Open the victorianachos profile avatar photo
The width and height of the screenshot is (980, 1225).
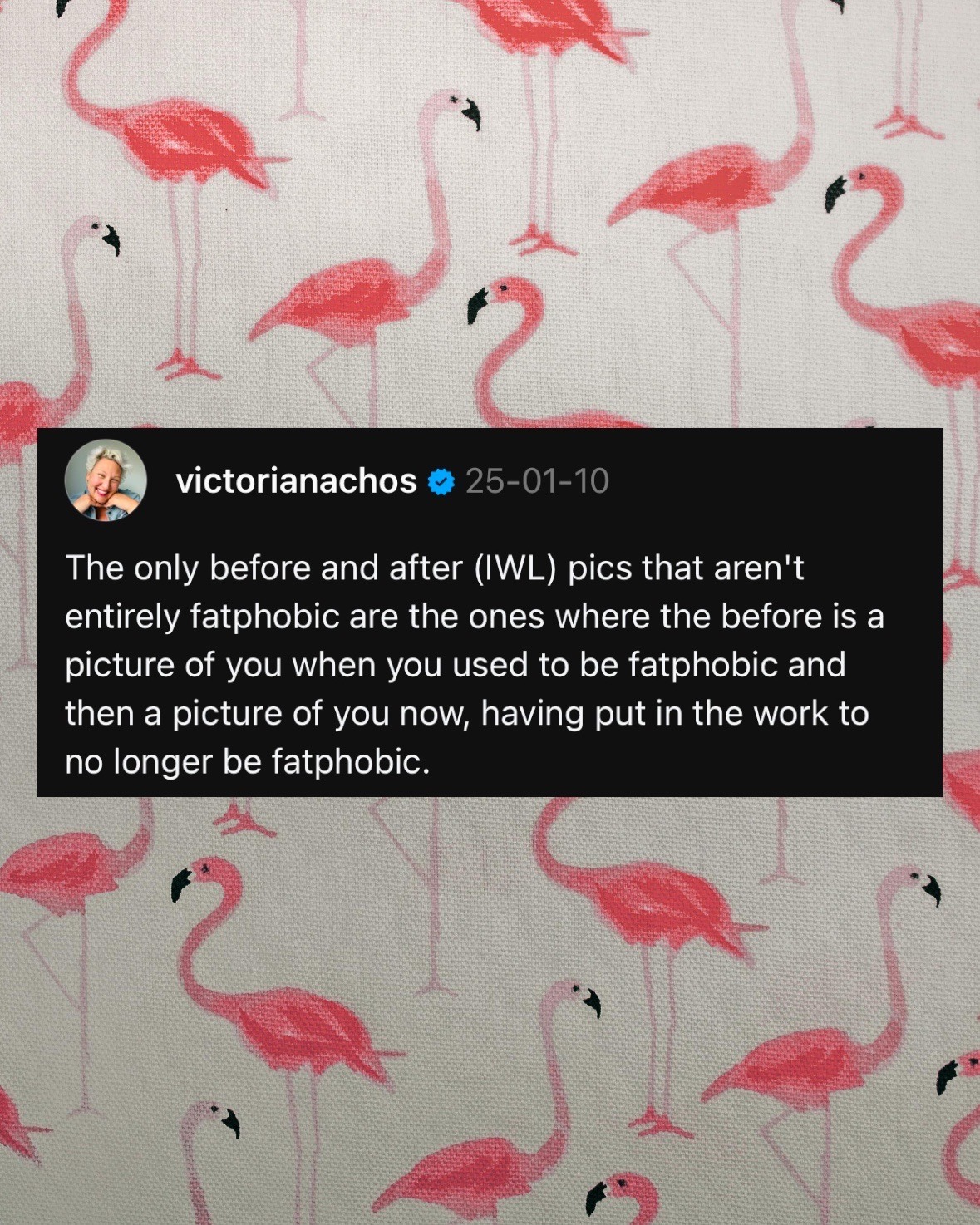click(106, 480)
